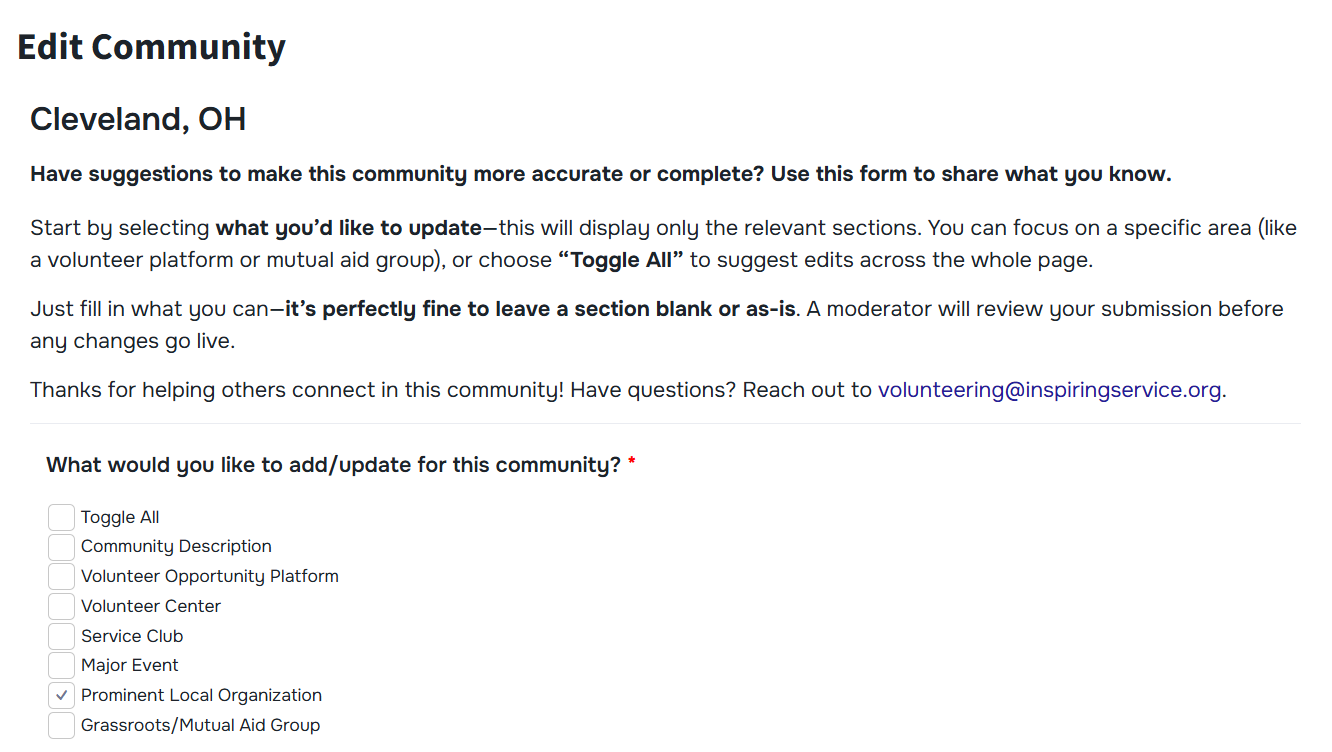Tick the Major Event checkbox
Screen dimensions: 1332x752
coord(61,665)
